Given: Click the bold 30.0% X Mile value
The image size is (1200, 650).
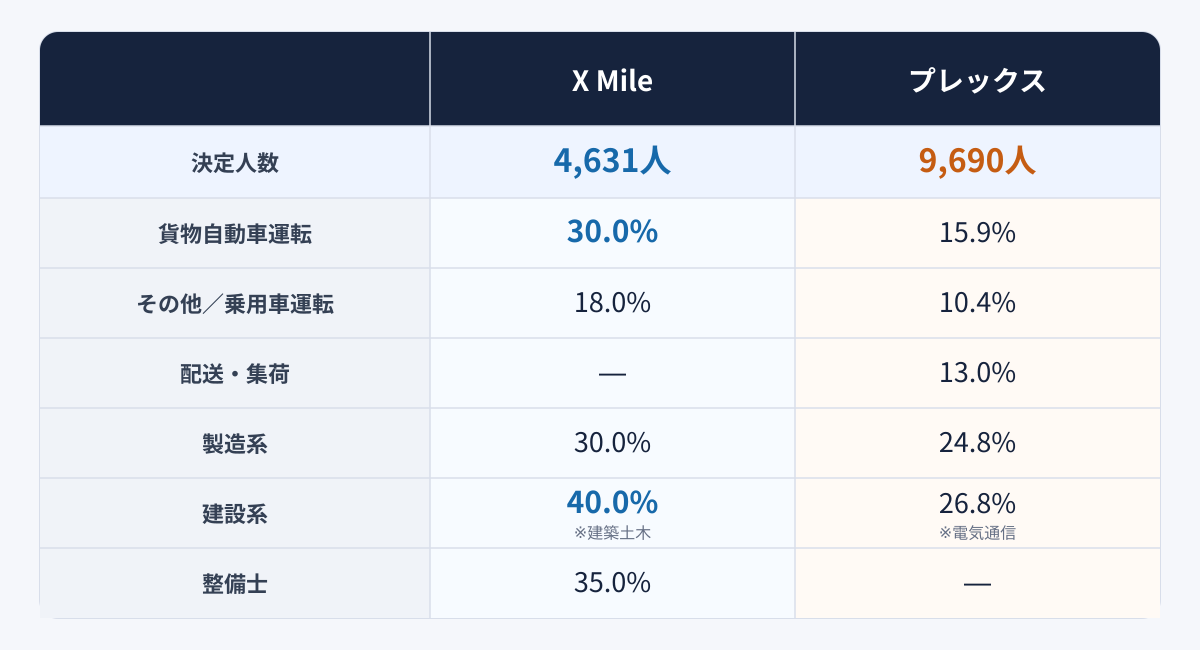Looking at the screenshot, I should tap(612, 232).
